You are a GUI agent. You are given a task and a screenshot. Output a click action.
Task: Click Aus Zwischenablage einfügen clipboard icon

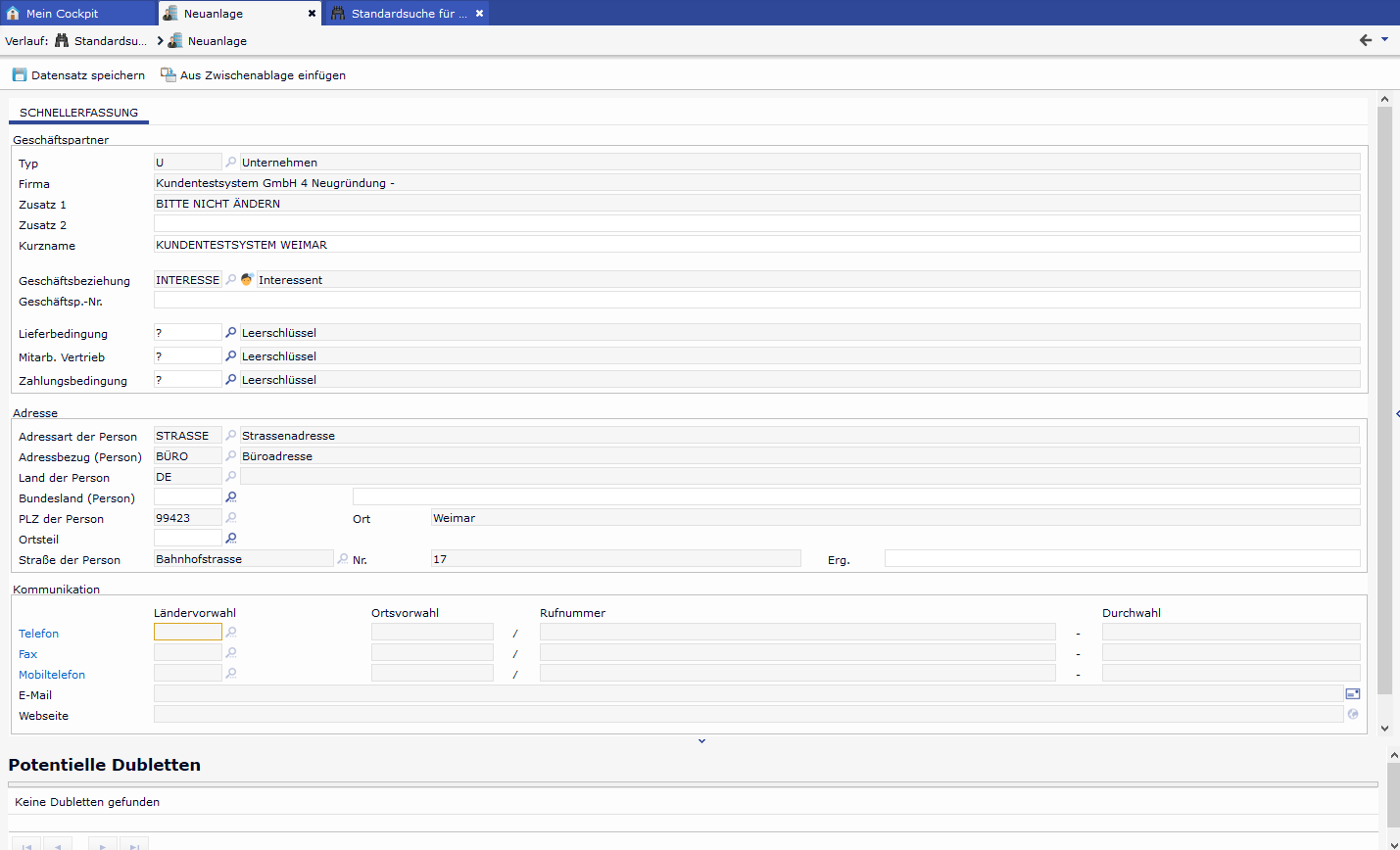coord(168,75)
